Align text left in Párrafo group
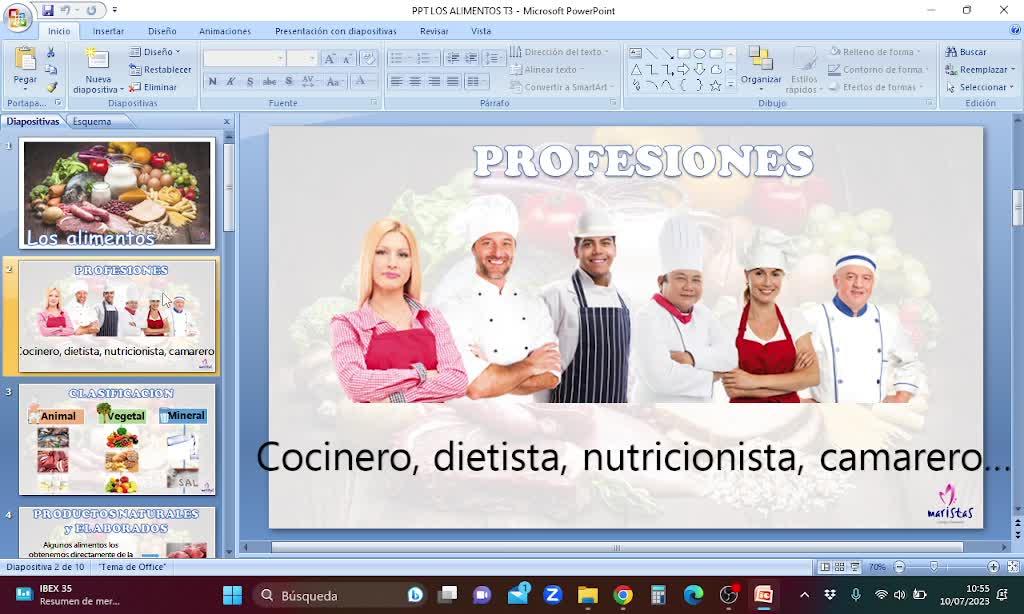The image size is (1024, 614). [x=396, y=81]
